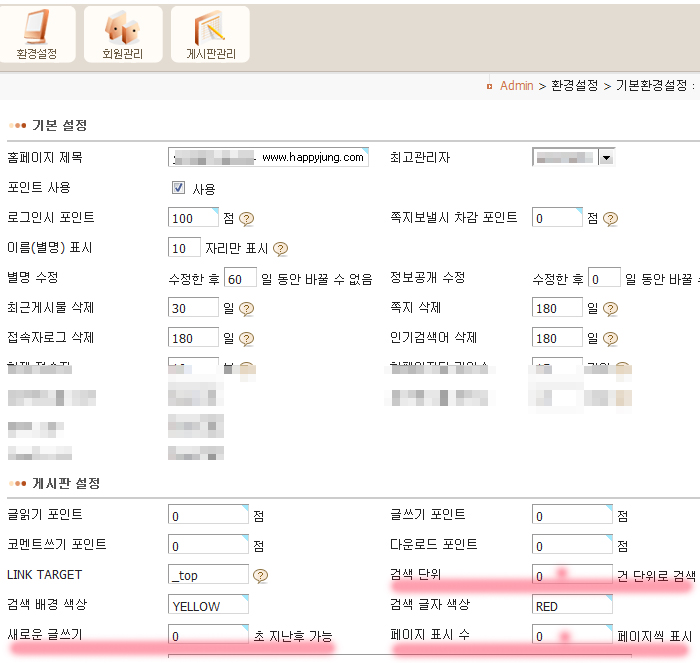Screen dimensions: 700x663
Task: Toggle the 포인트 사용 checkbox
Action: coord(179,188)
